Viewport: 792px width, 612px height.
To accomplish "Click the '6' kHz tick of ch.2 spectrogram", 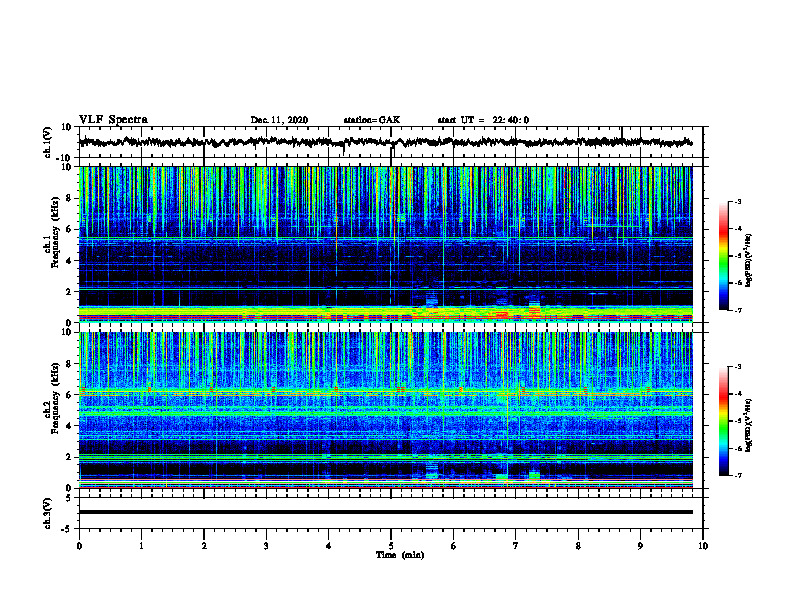I will click(x=70, y=395).
